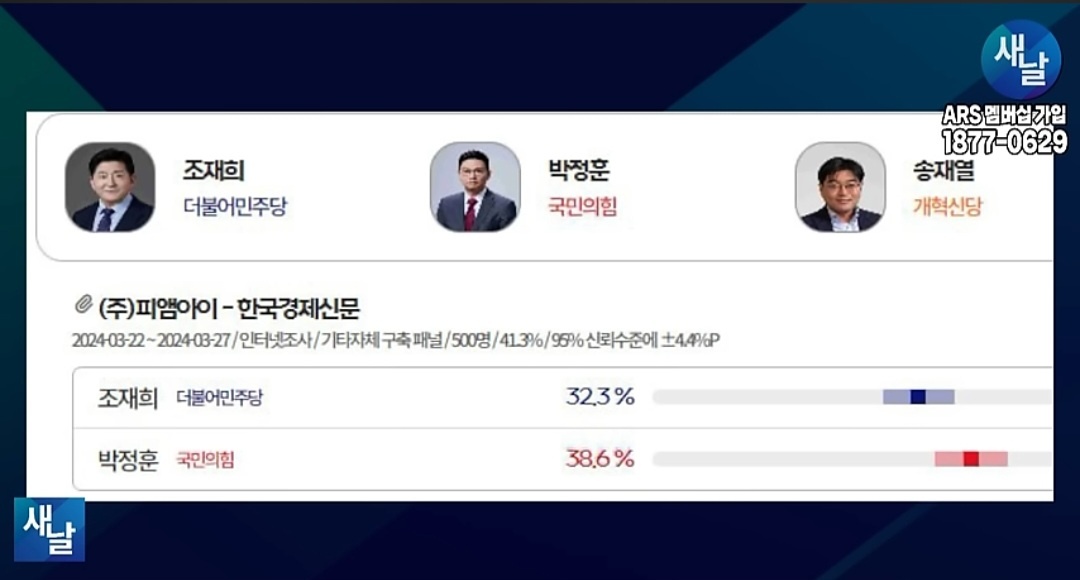Click the survey details line with dates
Image resolution: width=1080 pixels, height=580 pixels.
396,340
